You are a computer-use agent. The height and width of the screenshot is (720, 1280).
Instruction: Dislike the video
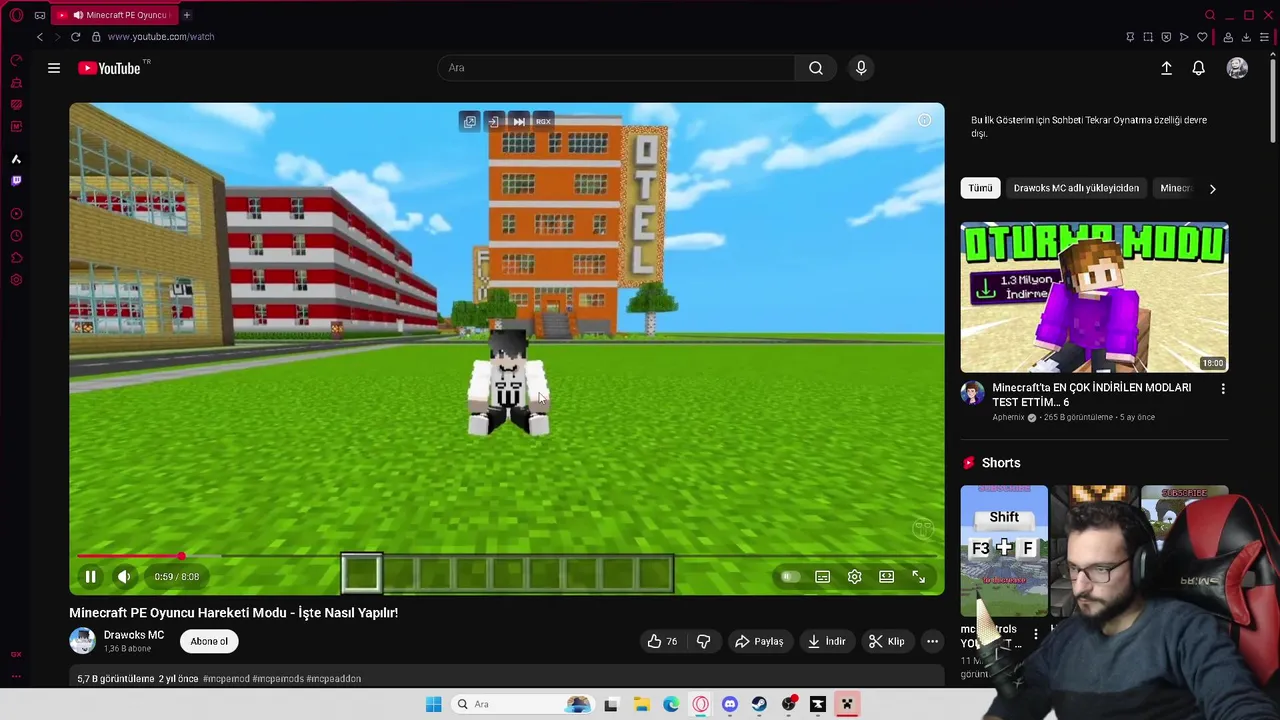pyautogui.click(x=704, y=641)
